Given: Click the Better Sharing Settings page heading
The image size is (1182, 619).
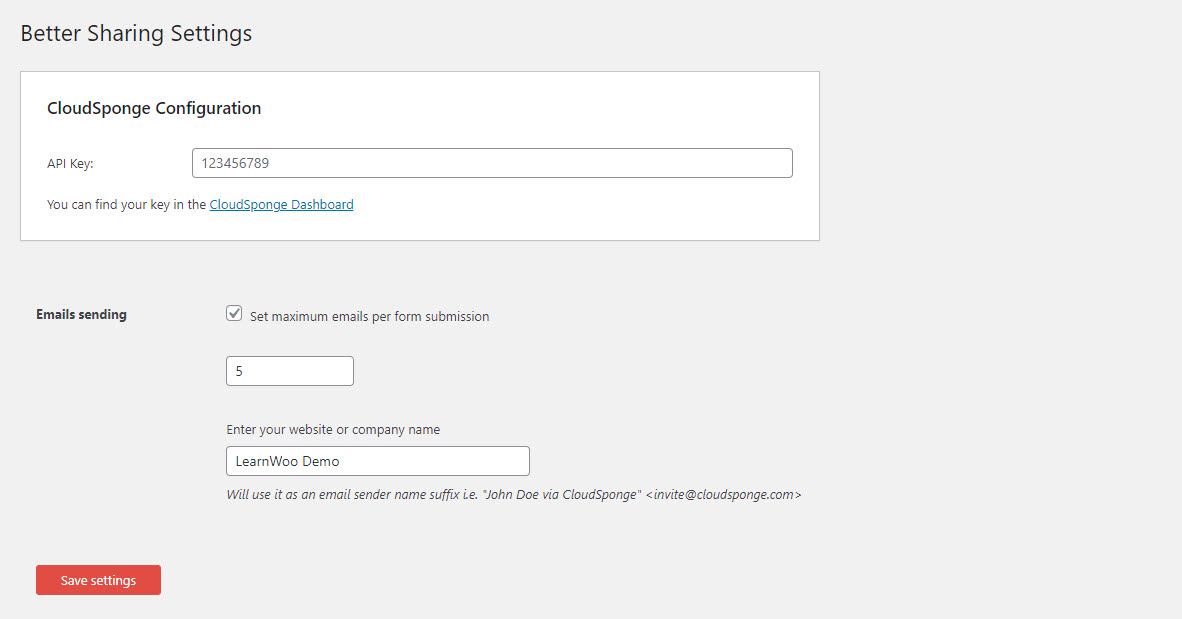Looking at the screenshot, I should 136,33.
